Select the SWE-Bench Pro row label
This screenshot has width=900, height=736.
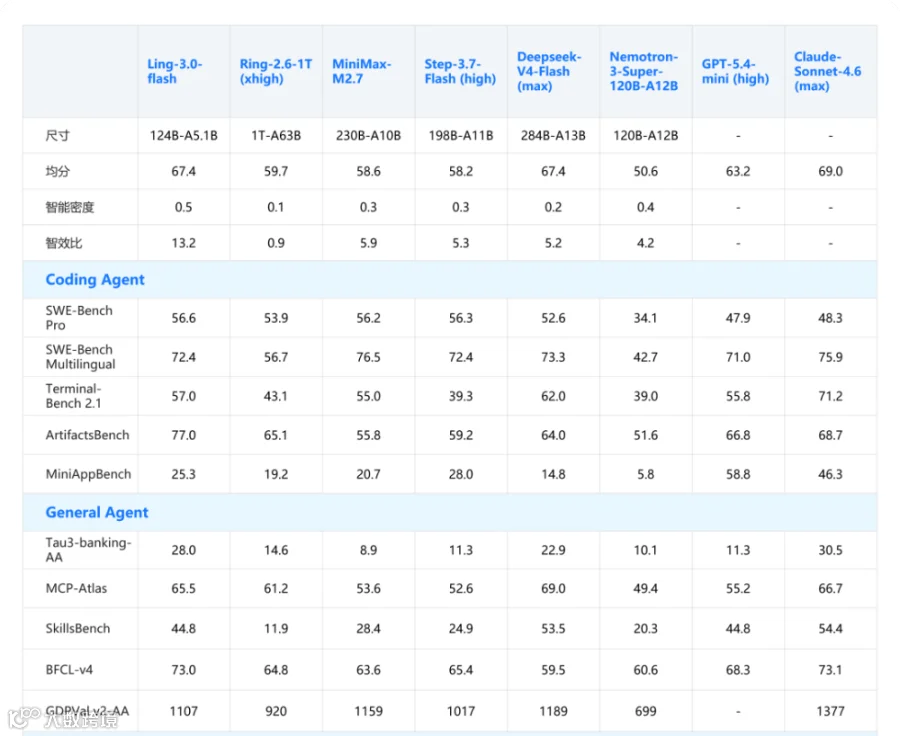[79, 317]
